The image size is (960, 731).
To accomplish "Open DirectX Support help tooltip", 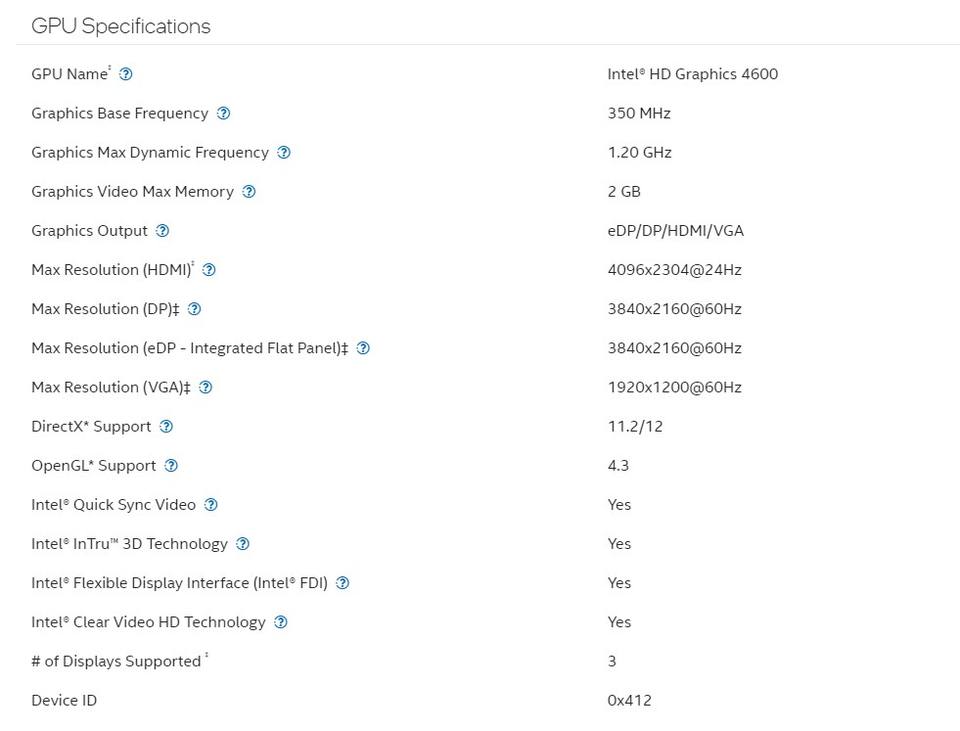I will point(167,426).
